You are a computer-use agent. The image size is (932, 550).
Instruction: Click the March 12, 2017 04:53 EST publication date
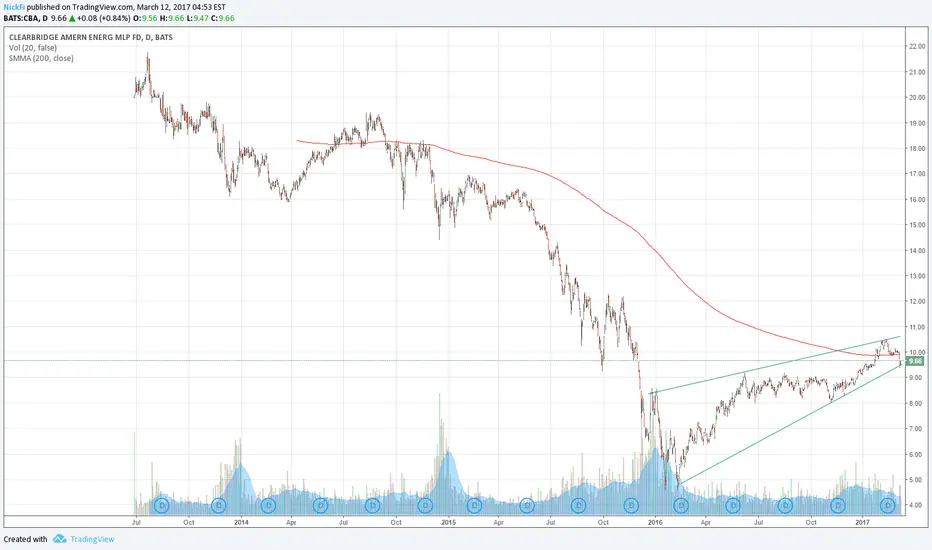click(181, 7)
